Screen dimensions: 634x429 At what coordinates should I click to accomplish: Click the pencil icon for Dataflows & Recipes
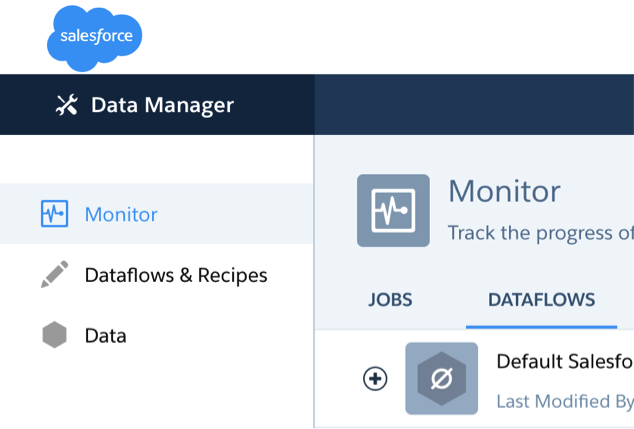pos(55,275)
